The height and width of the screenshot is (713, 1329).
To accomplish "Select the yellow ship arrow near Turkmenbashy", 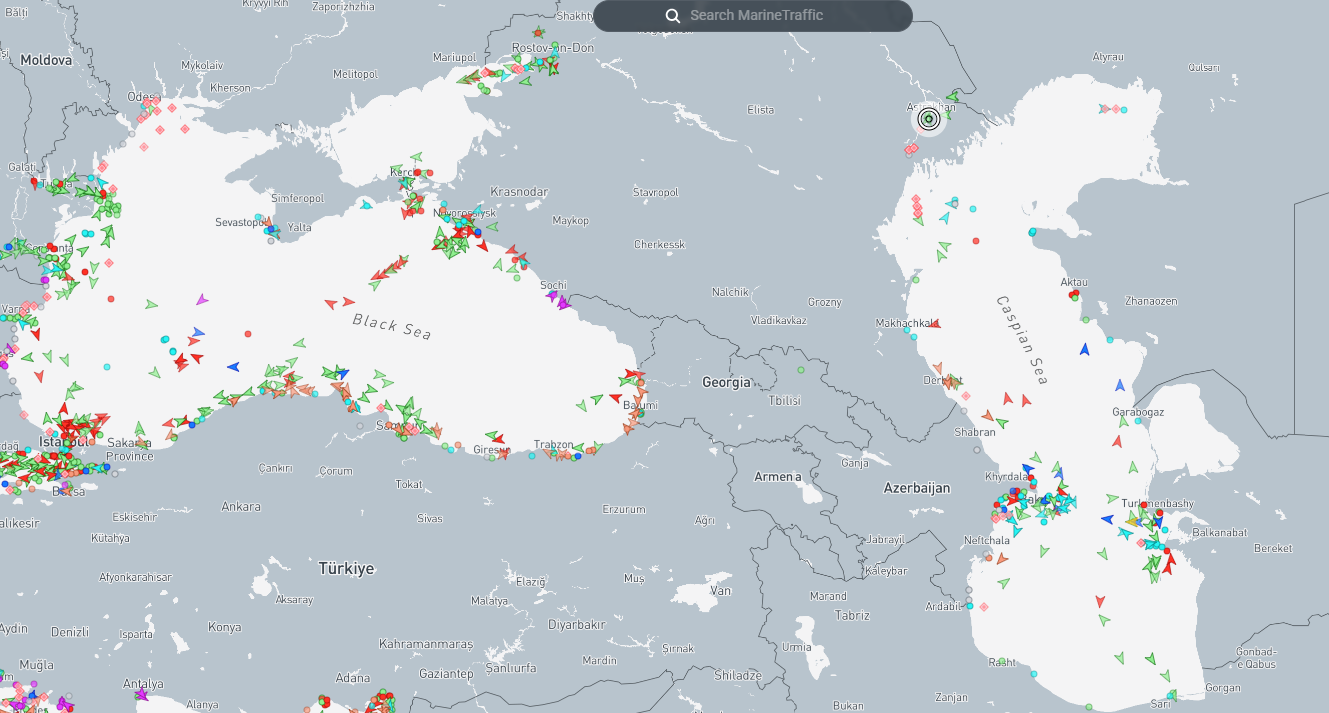I will tap(1132, 521).
